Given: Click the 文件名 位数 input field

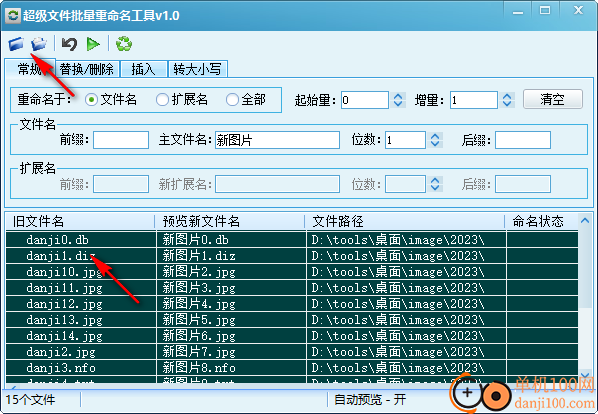Looking at the screenshot, I should [x=405, y=140].
